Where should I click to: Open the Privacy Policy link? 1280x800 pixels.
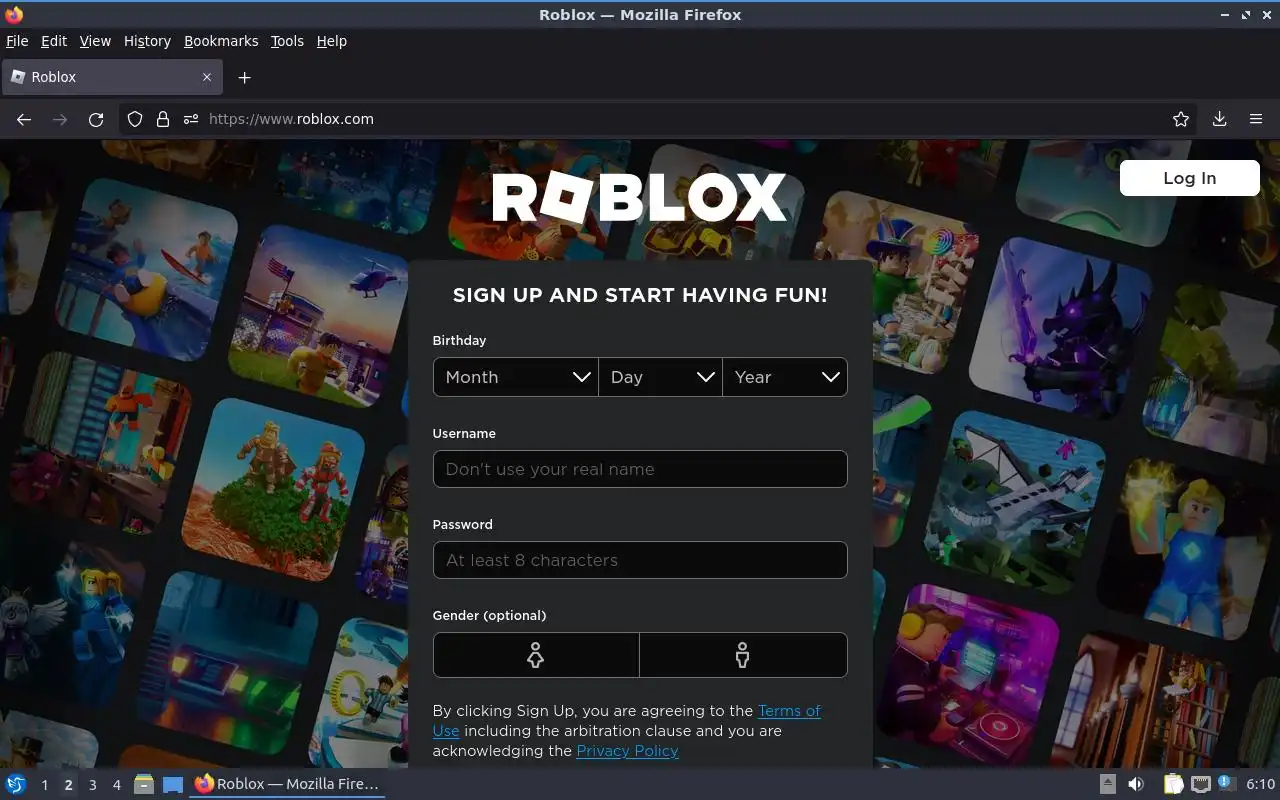(627, 751)
